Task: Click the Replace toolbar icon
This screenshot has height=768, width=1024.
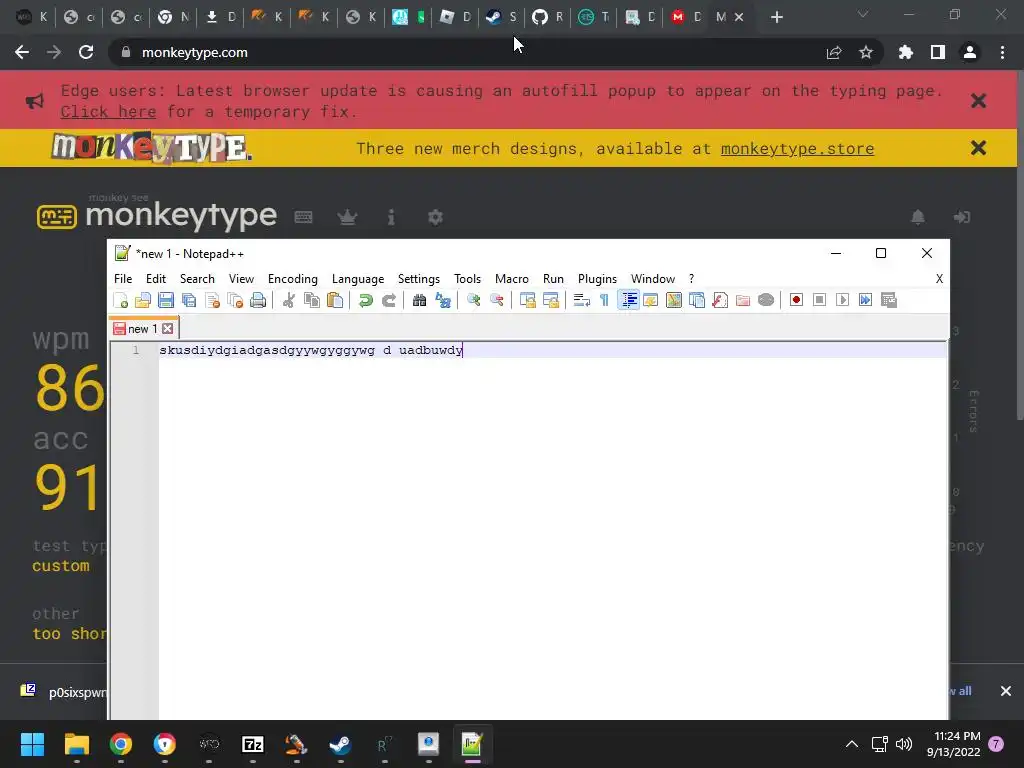Action: point(443,300)
